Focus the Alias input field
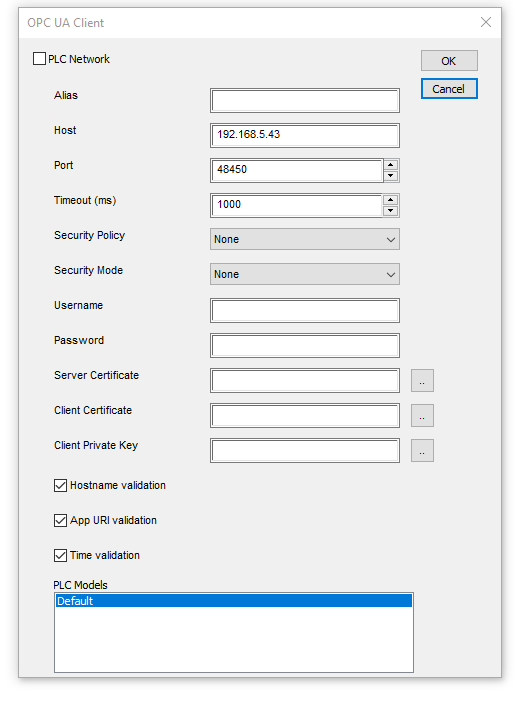 pos(304,100)
